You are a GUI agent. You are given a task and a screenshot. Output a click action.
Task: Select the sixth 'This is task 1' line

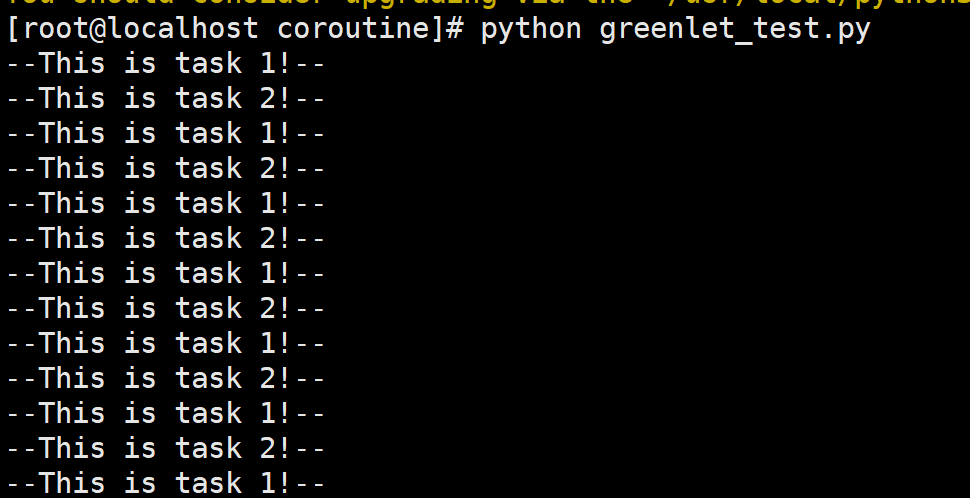coord(166,413)
